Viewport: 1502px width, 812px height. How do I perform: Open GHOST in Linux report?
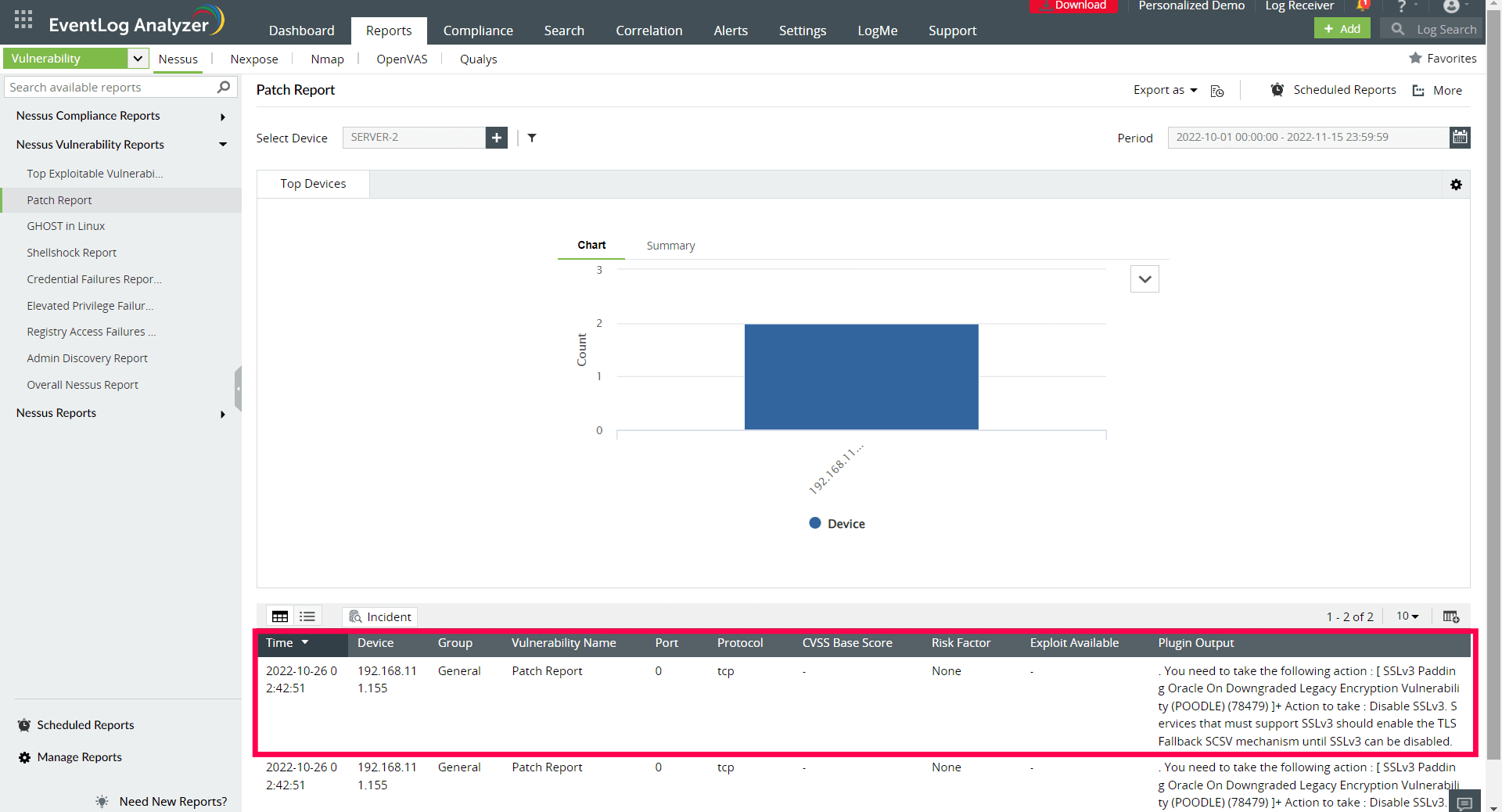[66, 226]
